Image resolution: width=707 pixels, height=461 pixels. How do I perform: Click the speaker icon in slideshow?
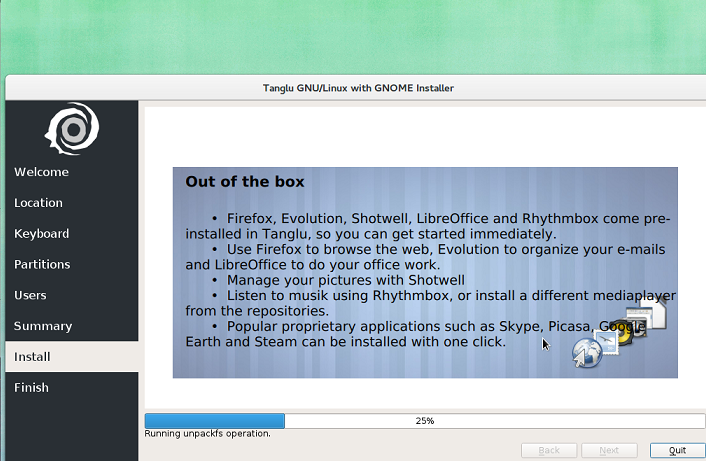[625, 334]
